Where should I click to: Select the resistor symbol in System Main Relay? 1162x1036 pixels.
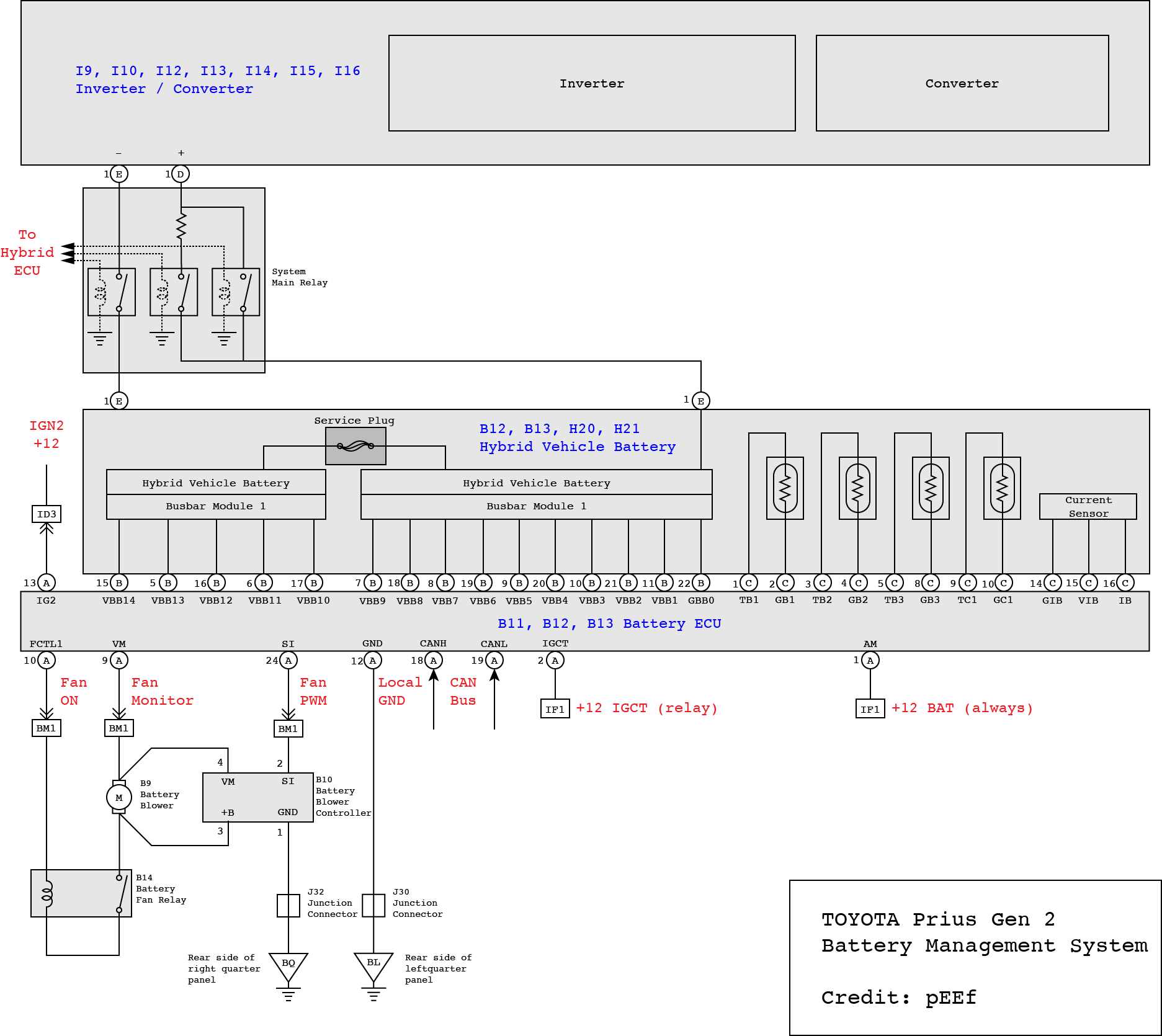181,226
